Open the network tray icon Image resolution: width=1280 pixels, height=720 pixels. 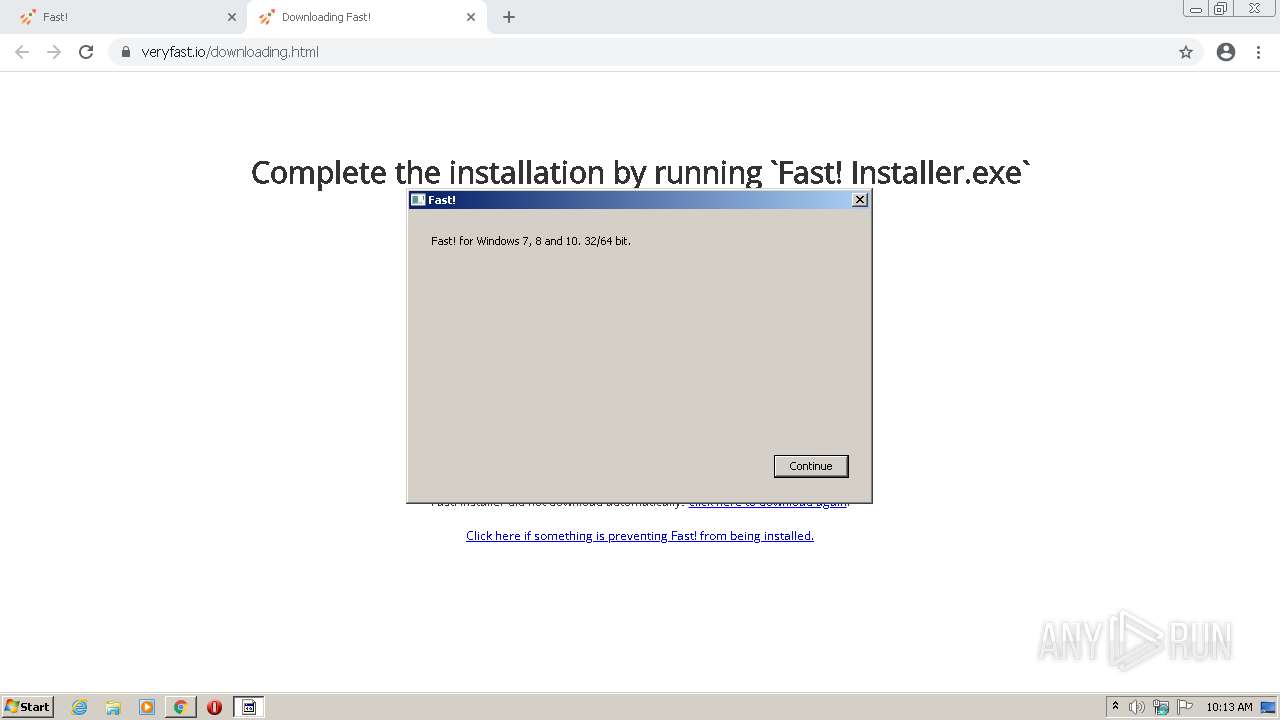[1161, 707]
